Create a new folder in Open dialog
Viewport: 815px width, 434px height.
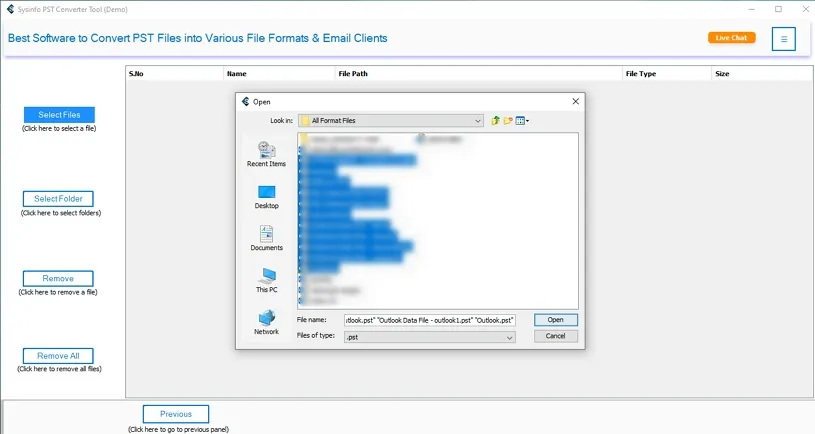click(508, 121)
